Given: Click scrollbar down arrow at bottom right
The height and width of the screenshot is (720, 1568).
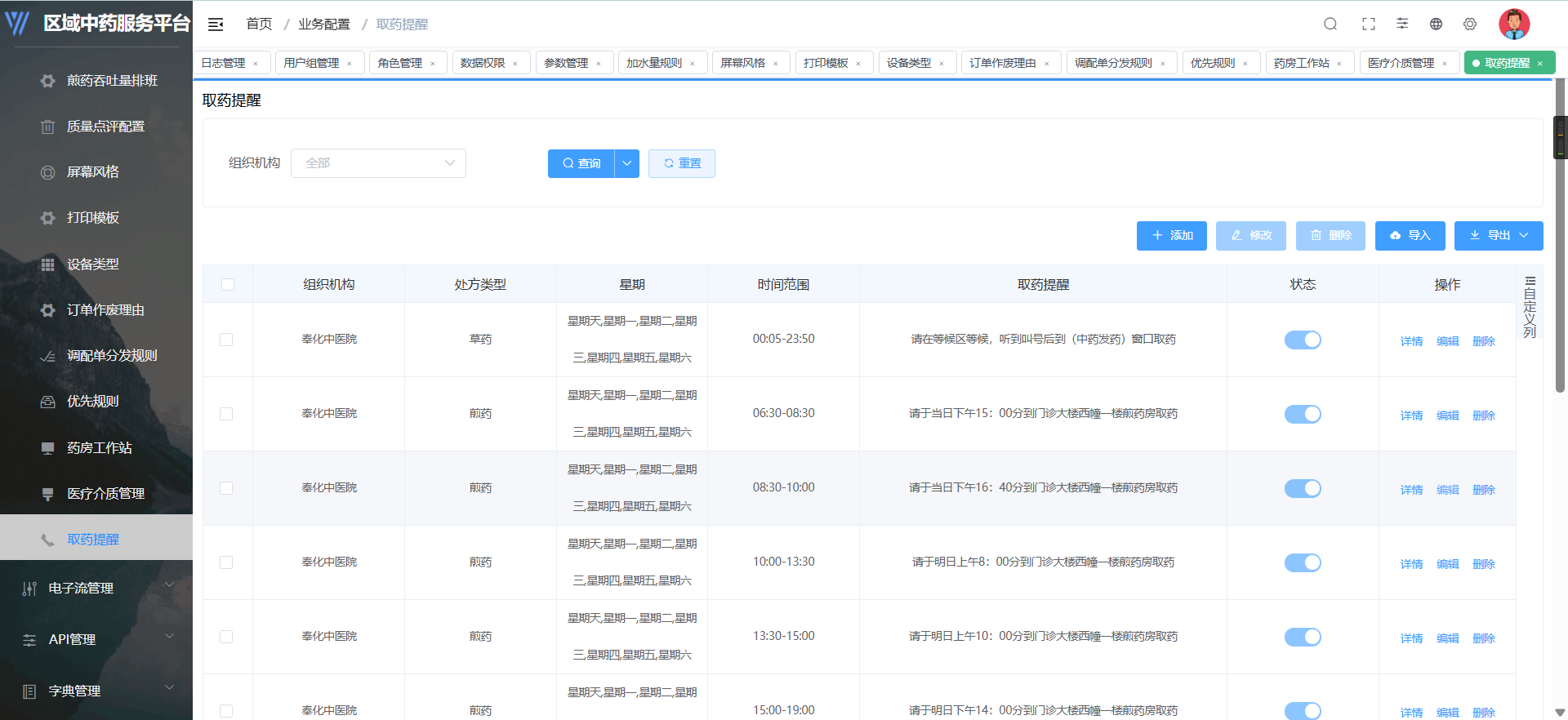Looking at the screenshot, I should pos(1560,713).
